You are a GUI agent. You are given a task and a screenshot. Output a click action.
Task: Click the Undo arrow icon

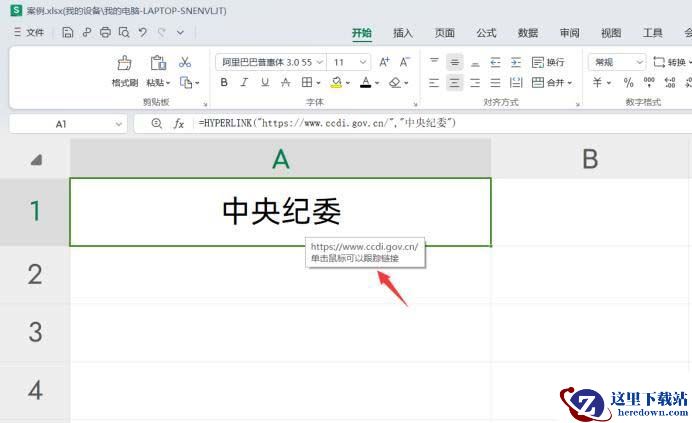click(x=143, y=33)
